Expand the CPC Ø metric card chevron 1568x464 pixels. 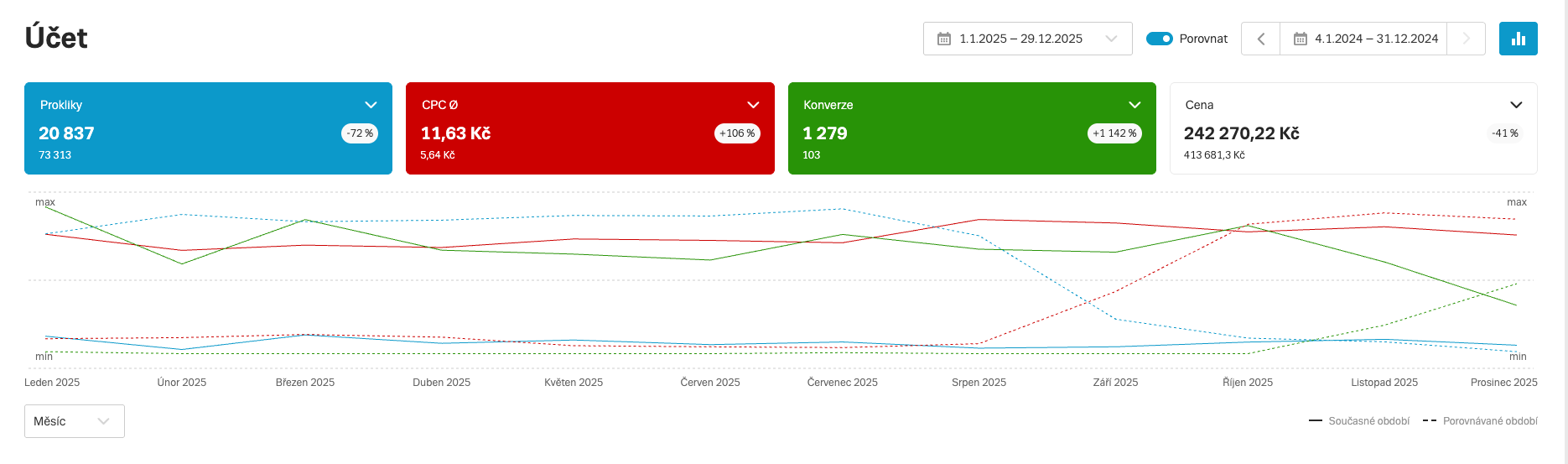(753, 105)
